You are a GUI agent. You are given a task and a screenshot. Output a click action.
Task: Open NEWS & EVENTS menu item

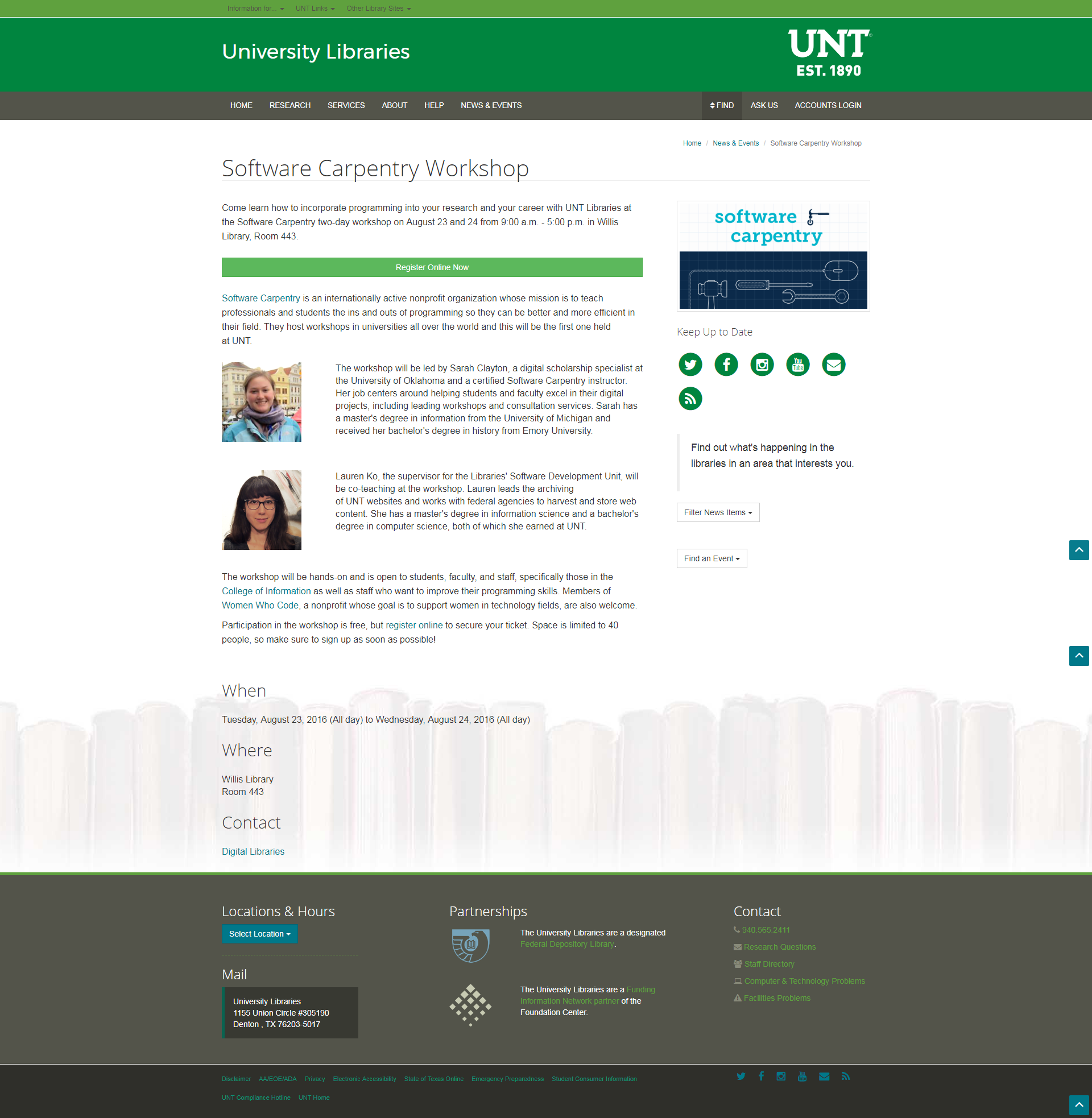491,106
